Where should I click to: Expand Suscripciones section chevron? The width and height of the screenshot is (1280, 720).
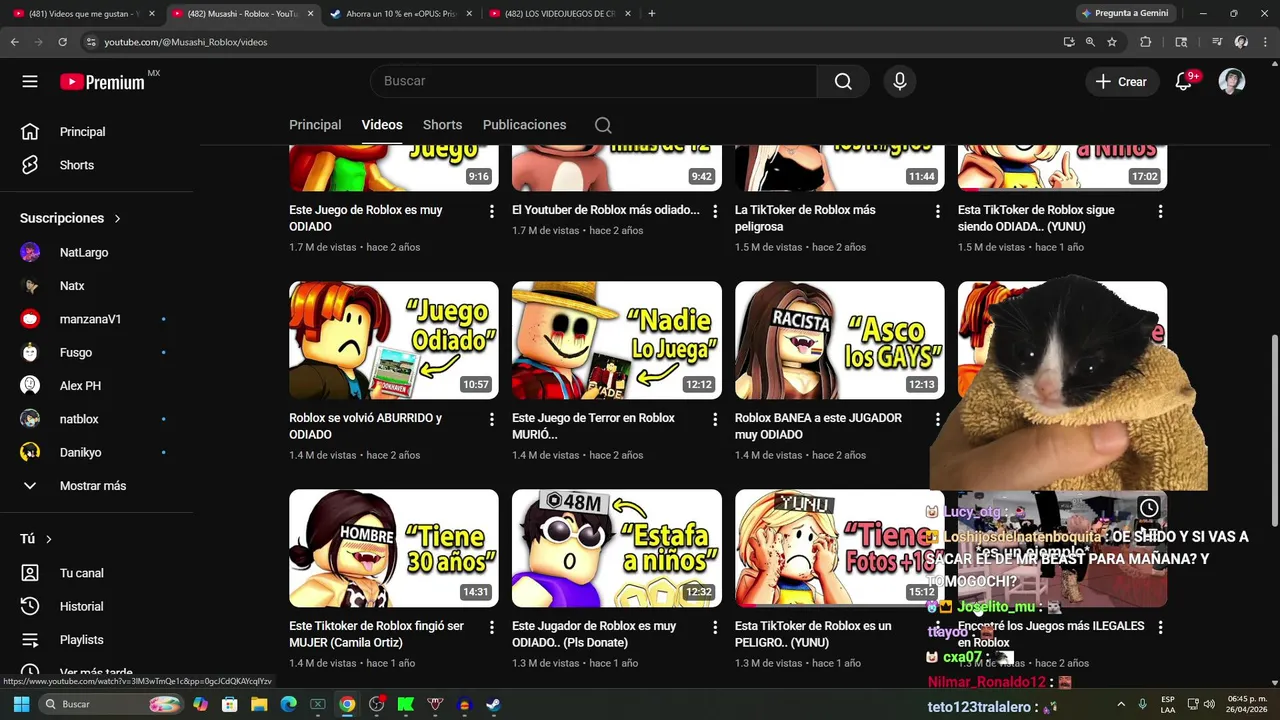coord(117,218)
